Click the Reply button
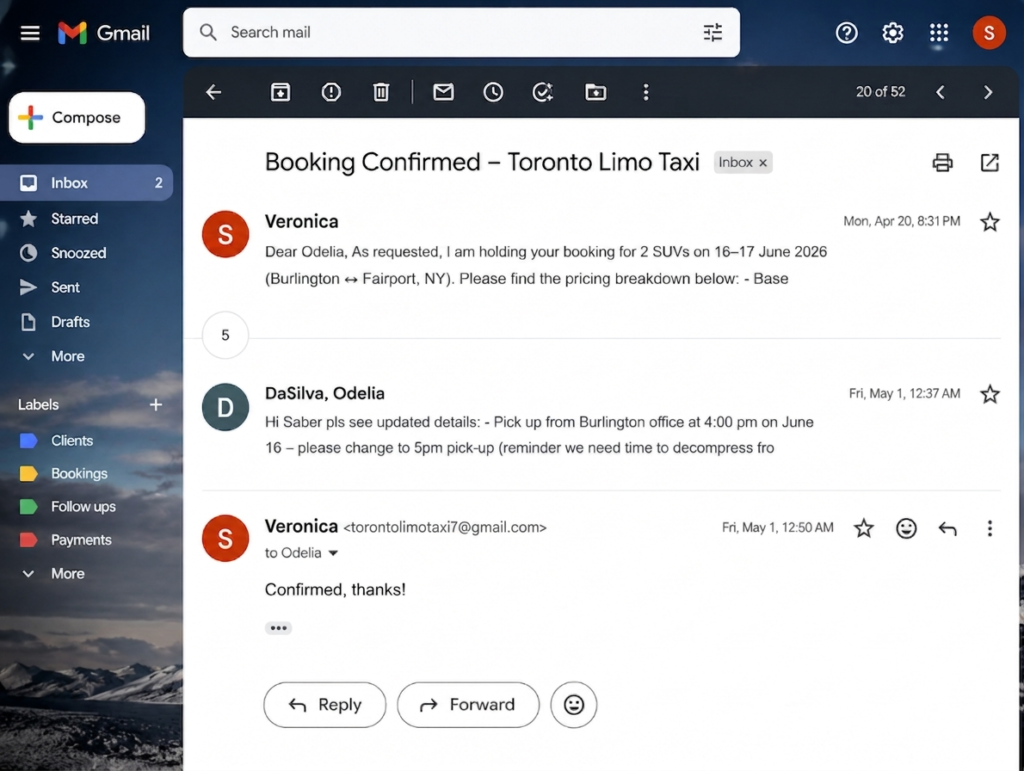Screen dimensions: 1024x771 click(x=325, y=704)
